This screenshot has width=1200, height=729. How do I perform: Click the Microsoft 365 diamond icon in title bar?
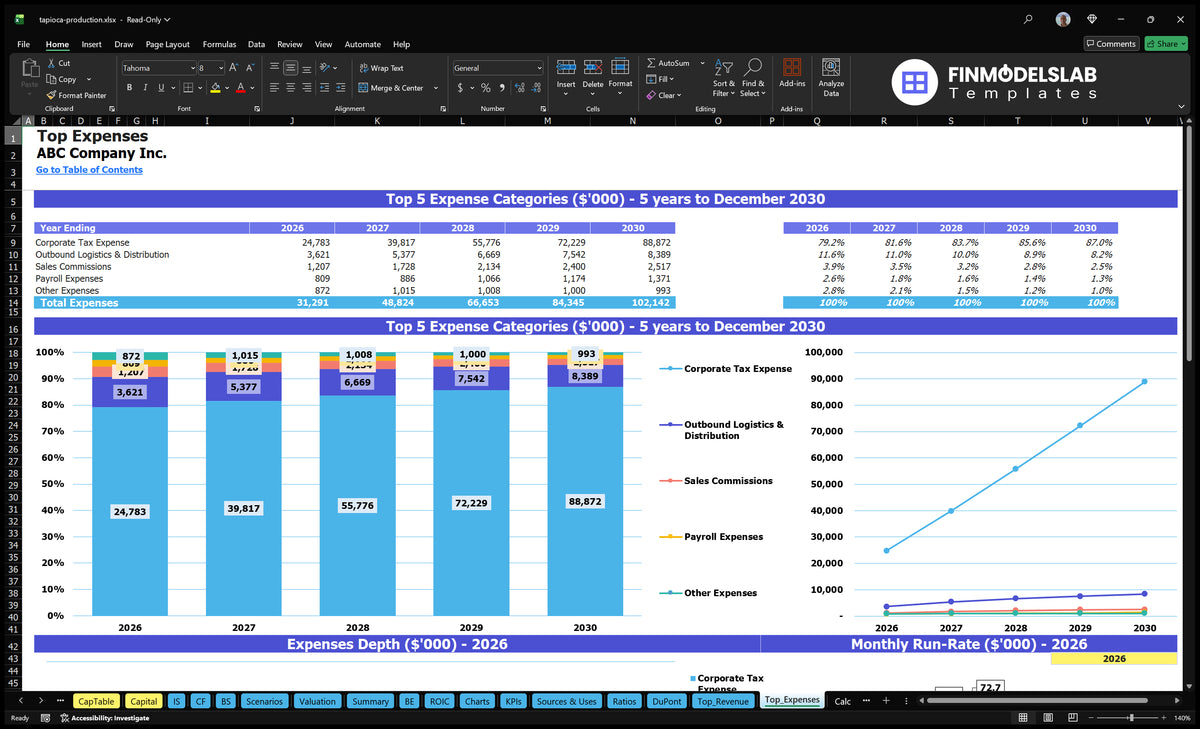pos(1092,19)
